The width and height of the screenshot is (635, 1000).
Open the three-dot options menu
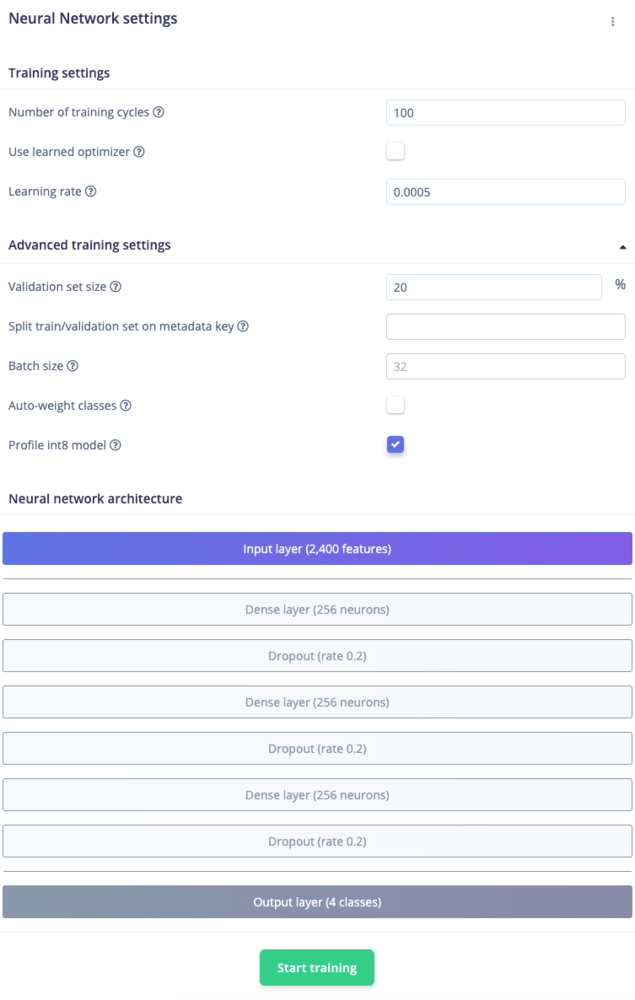pyautogui.click(x=613, y=22)
